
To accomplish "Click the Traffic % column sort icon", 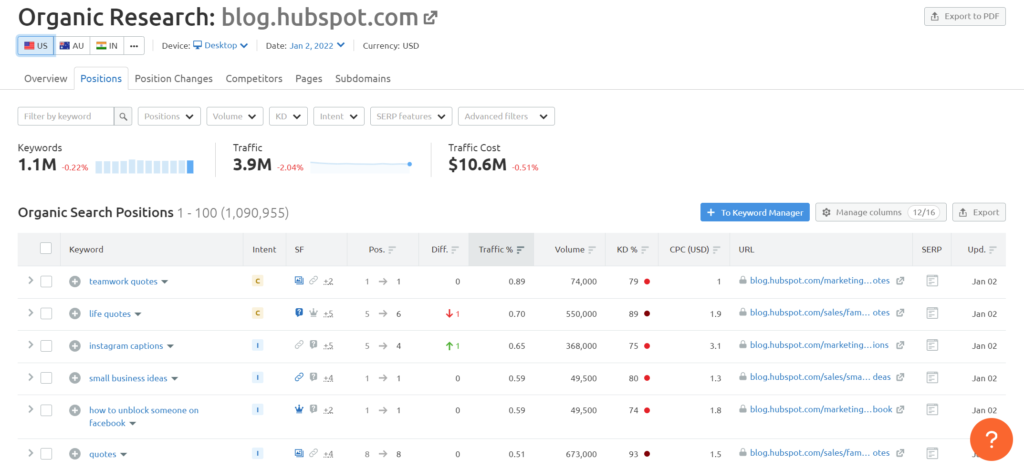I will point(520,249).
